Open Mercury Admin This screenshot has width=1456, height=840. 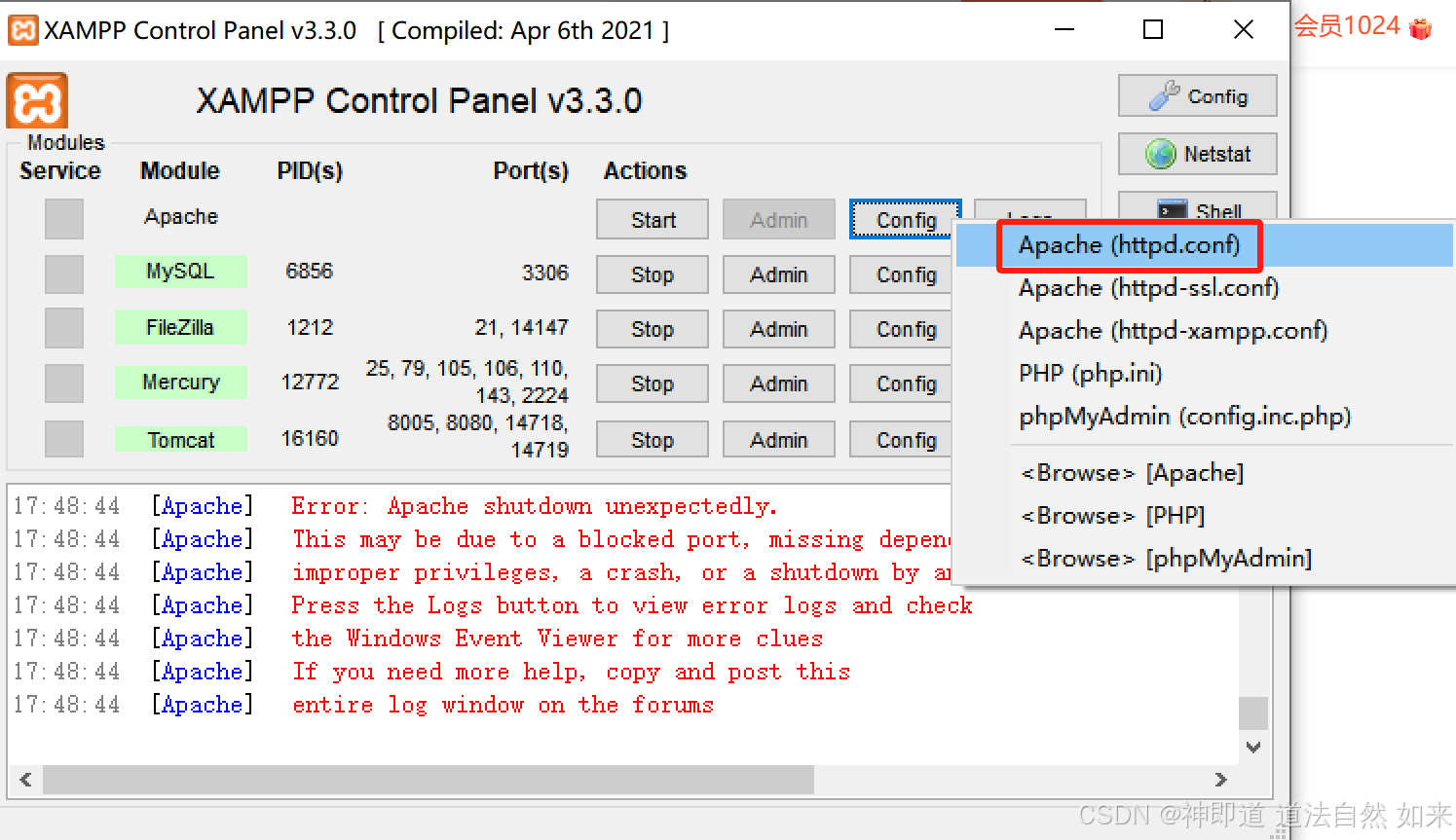[x=779, y=383]
